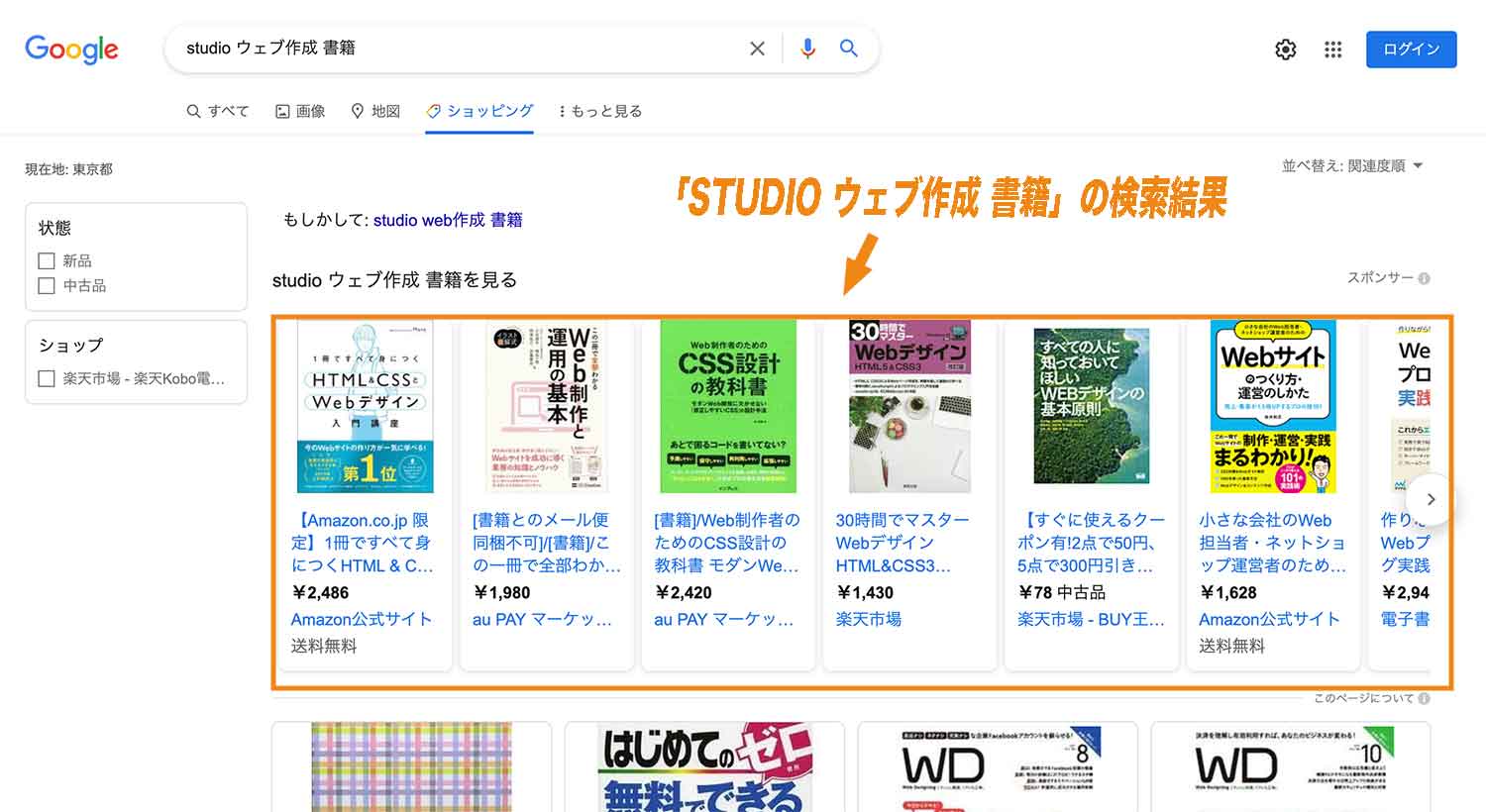Click the ¥78 中古品 price text
1486x812 pixels.
click(x=1062, y=592)
